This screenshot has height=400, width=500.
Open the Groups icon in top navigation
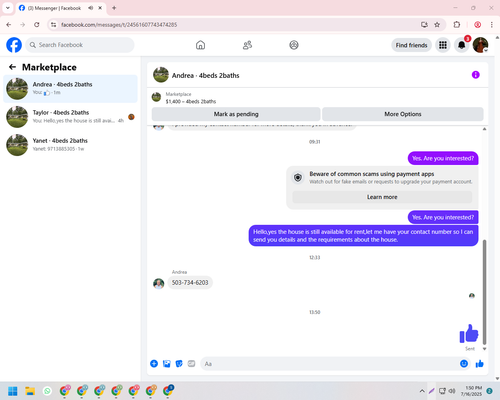coord(294,45)
